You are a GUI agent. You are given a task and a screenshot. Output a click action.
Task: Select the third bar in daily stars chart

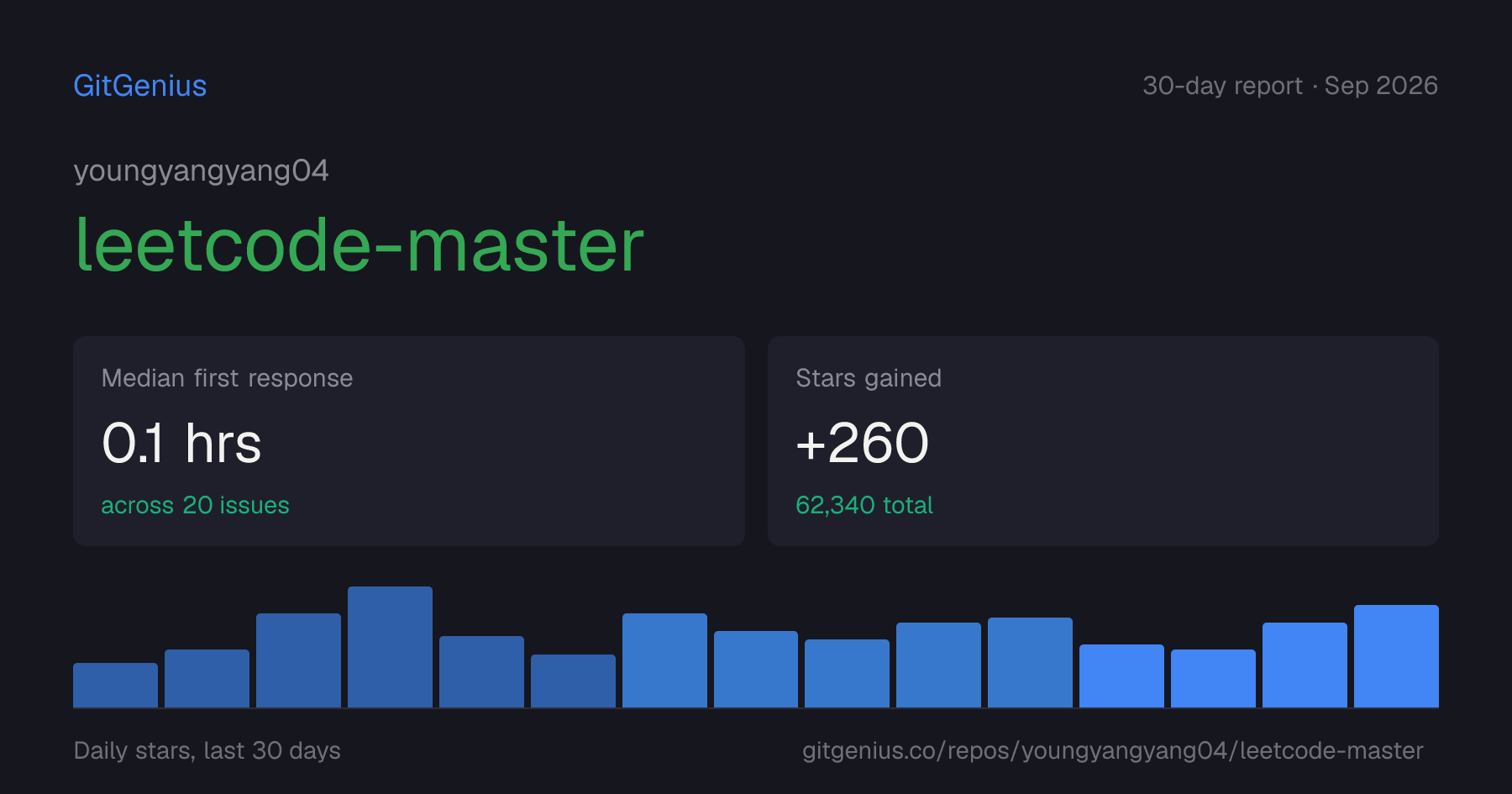pyautogui.click(x=298, y=660)
